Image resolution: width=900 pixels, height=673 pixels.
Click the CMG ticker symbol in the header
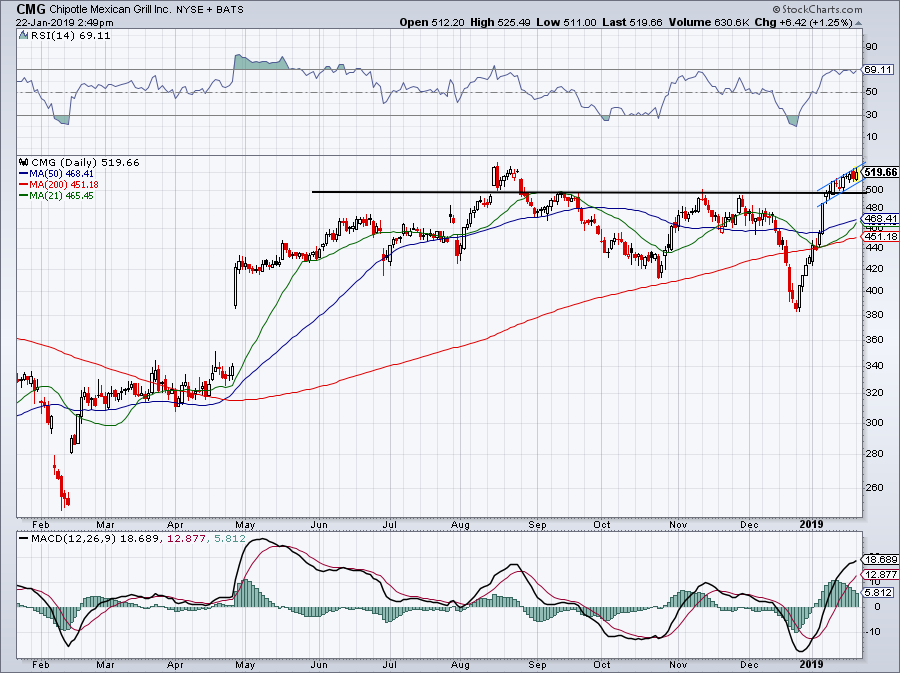(31, 9)
